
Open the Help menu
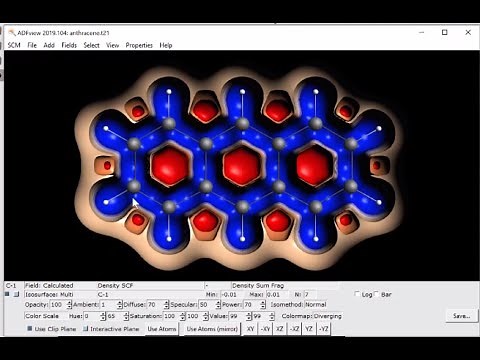pos(166,45)
